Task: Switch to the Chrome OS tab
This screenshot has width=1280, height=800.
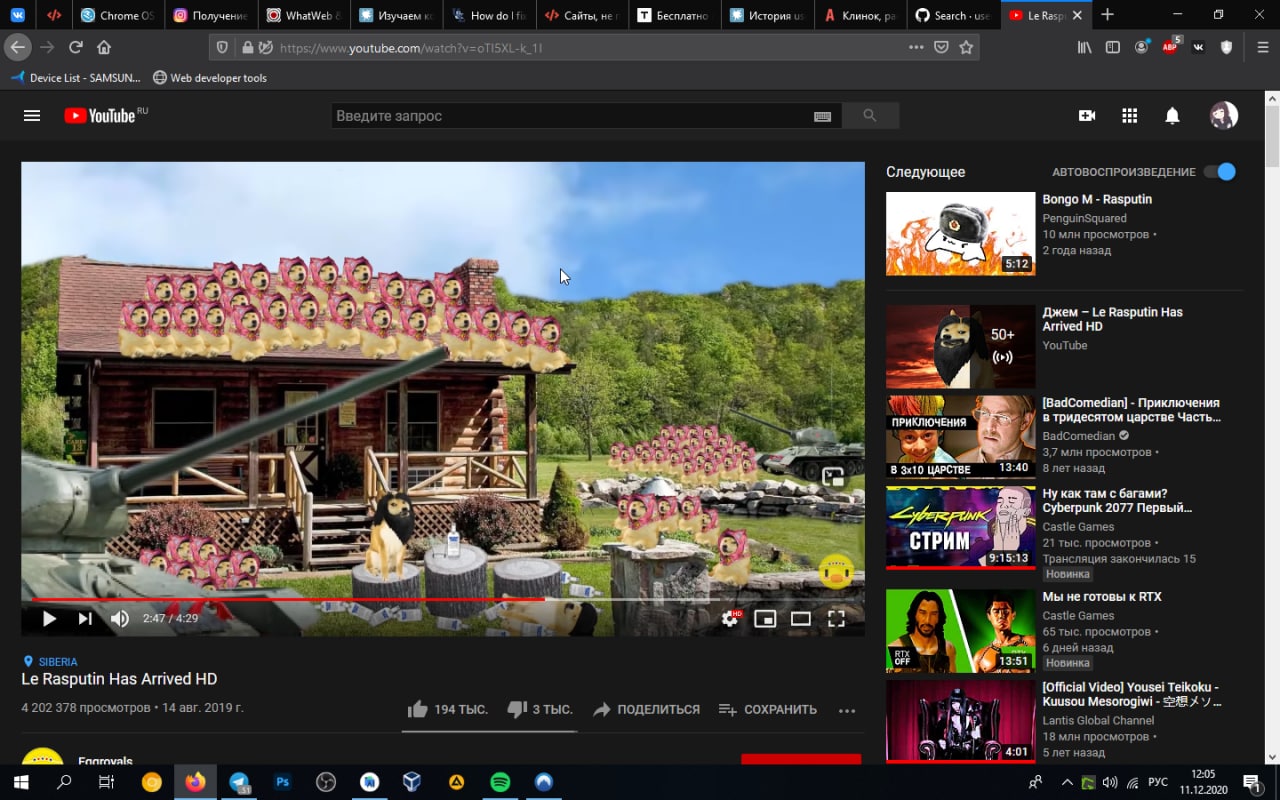Action: click(118, 15)
